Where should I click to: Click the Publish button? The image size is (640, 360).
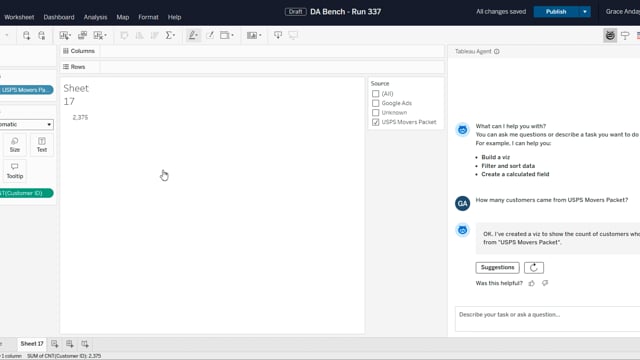click(x=556, y=12)
